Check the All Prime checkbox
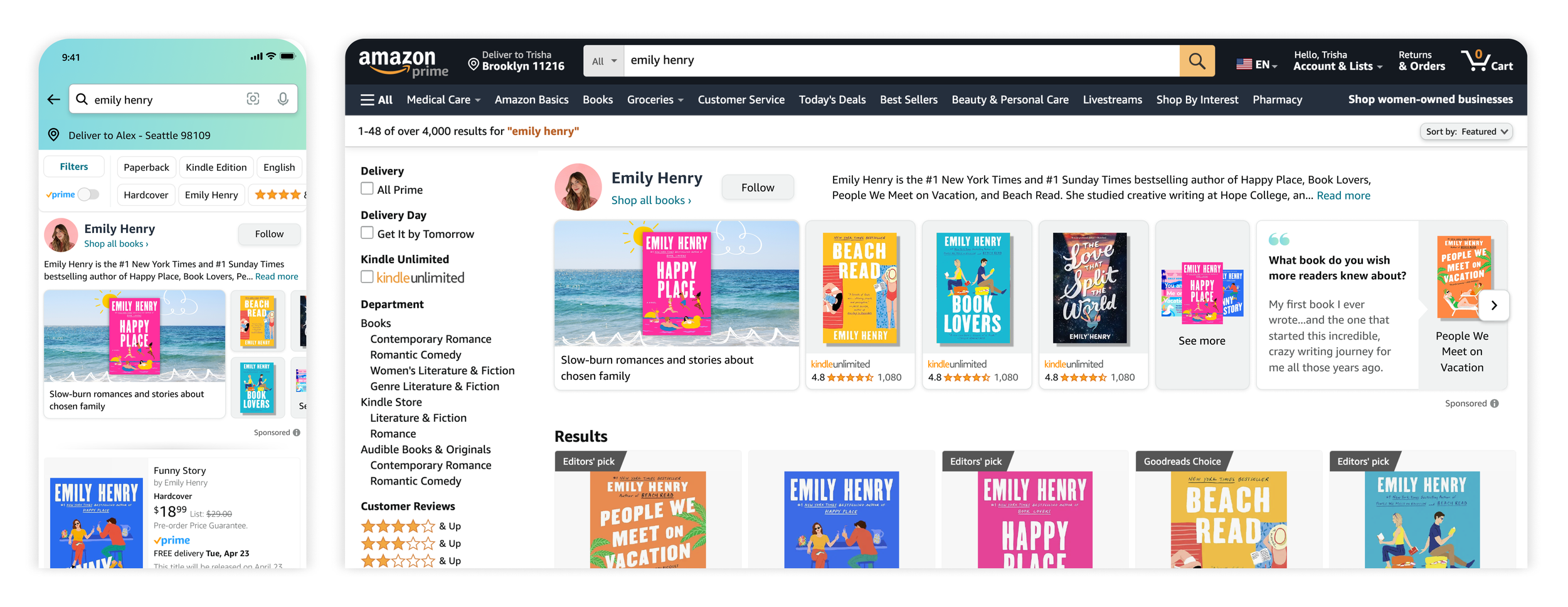 pyautogui.click(x=367, y=188)
